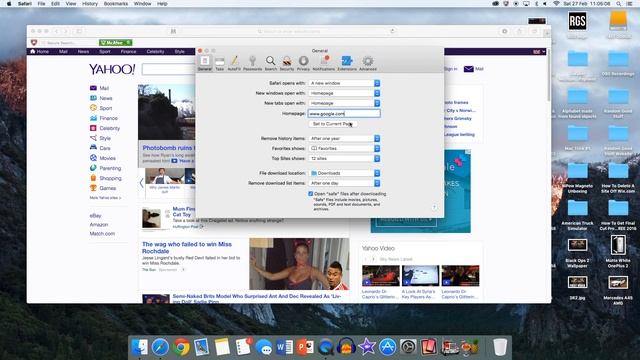Open System Preferences from the Dock
The width and height of the screenshot is (640, 360).
coord(408,347)
